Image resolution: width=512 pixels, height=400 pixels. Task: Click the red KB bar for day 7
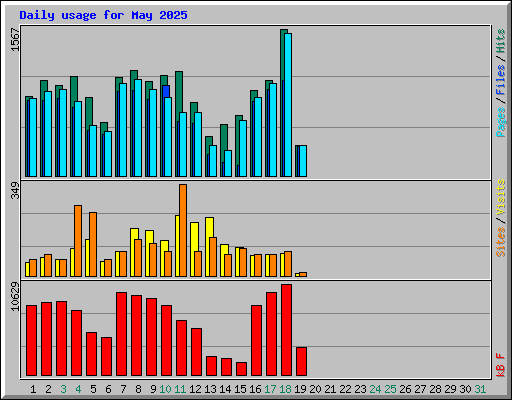point(121,334)
